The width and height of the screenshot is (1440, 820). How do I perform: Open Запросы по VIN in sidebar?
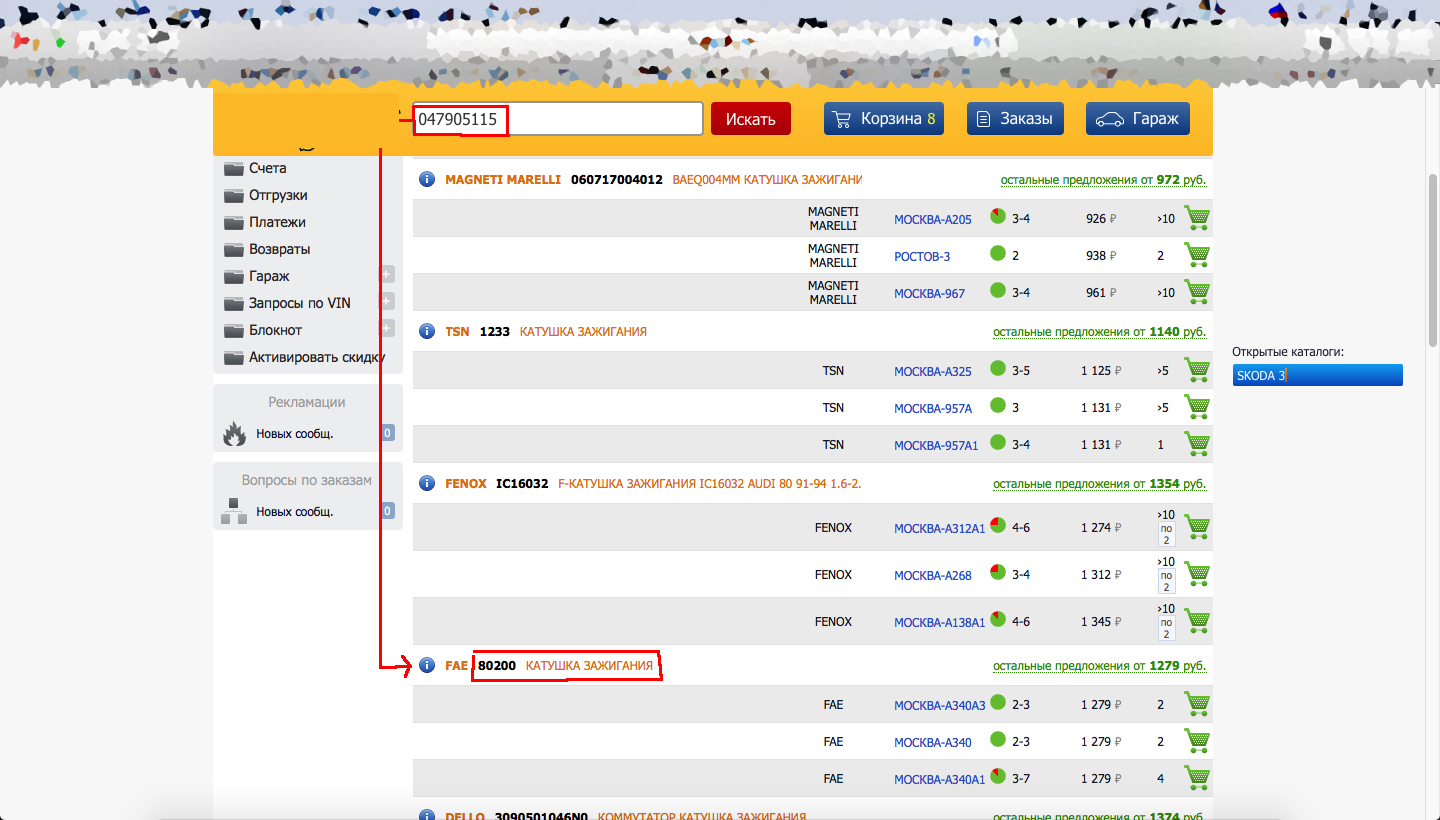coord(299,303)
